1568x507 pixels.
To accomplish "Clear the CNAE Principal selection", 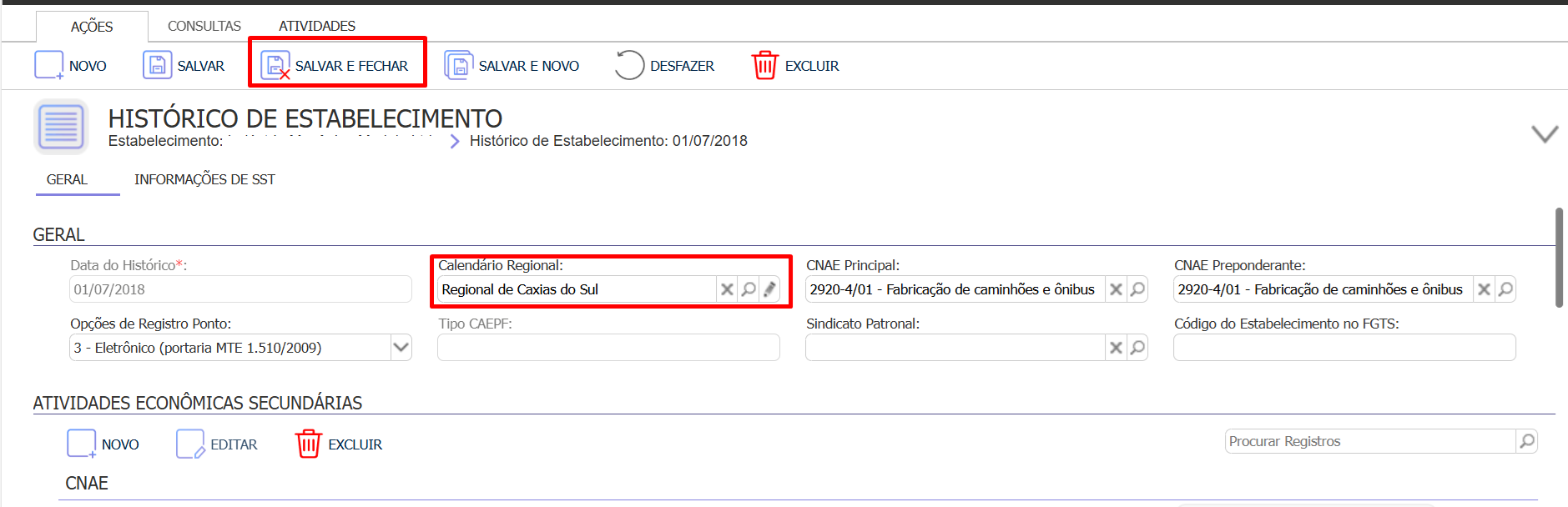I will (x=1116, y=289).
